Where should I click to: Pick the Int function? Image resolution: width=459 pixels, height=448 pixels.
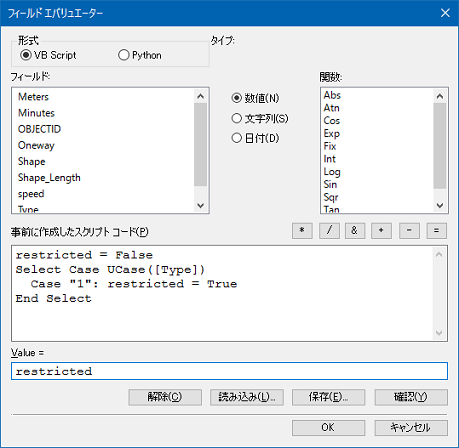(x=329, y=159)
